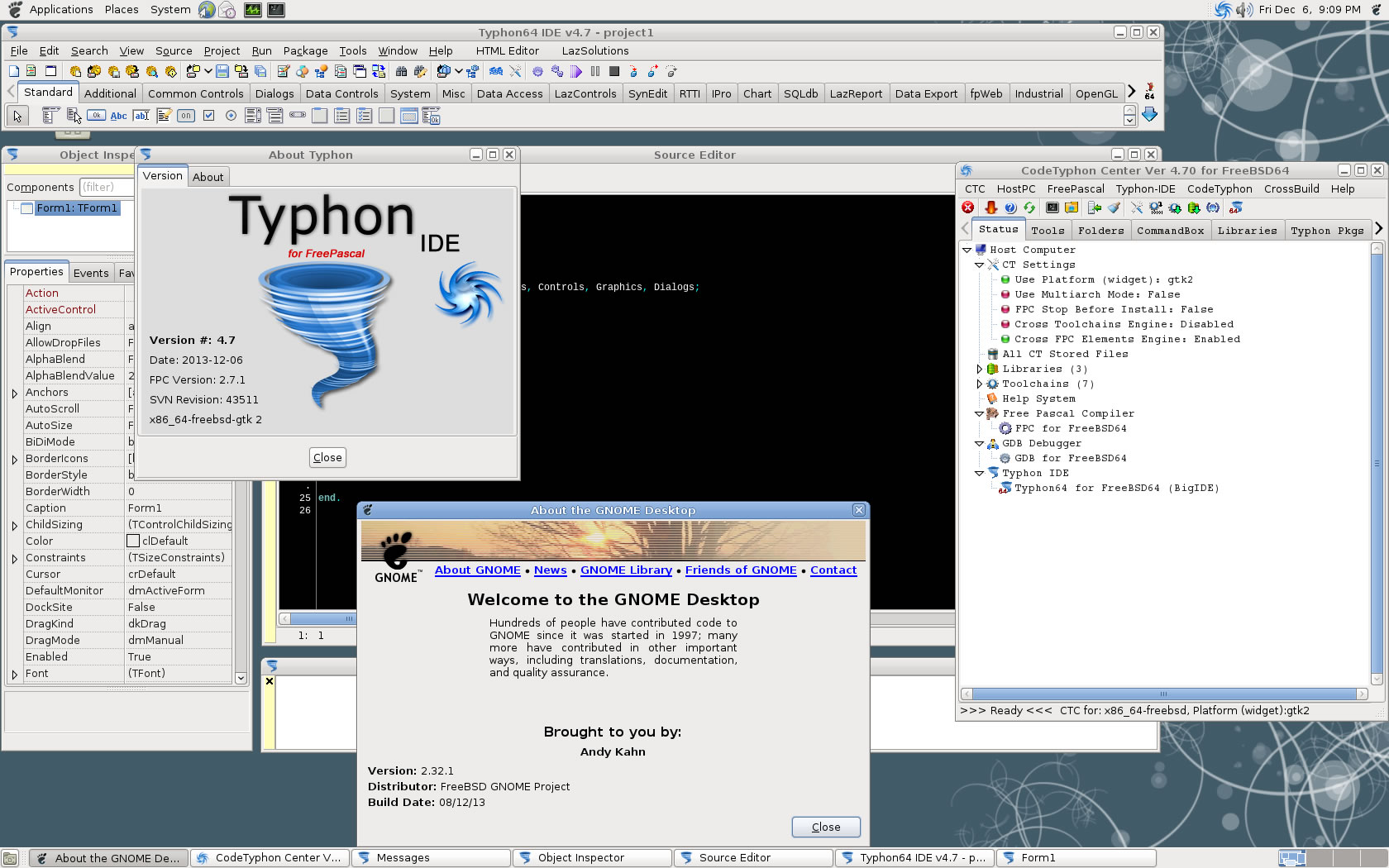Expand Libraries (3) tree node
Screen dimensions: 1389x868
[x=980, y=370]
